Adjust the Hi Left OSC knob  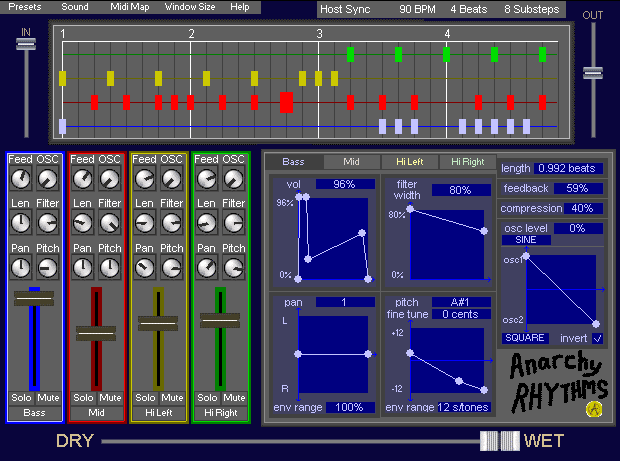(x=172, y=179)
